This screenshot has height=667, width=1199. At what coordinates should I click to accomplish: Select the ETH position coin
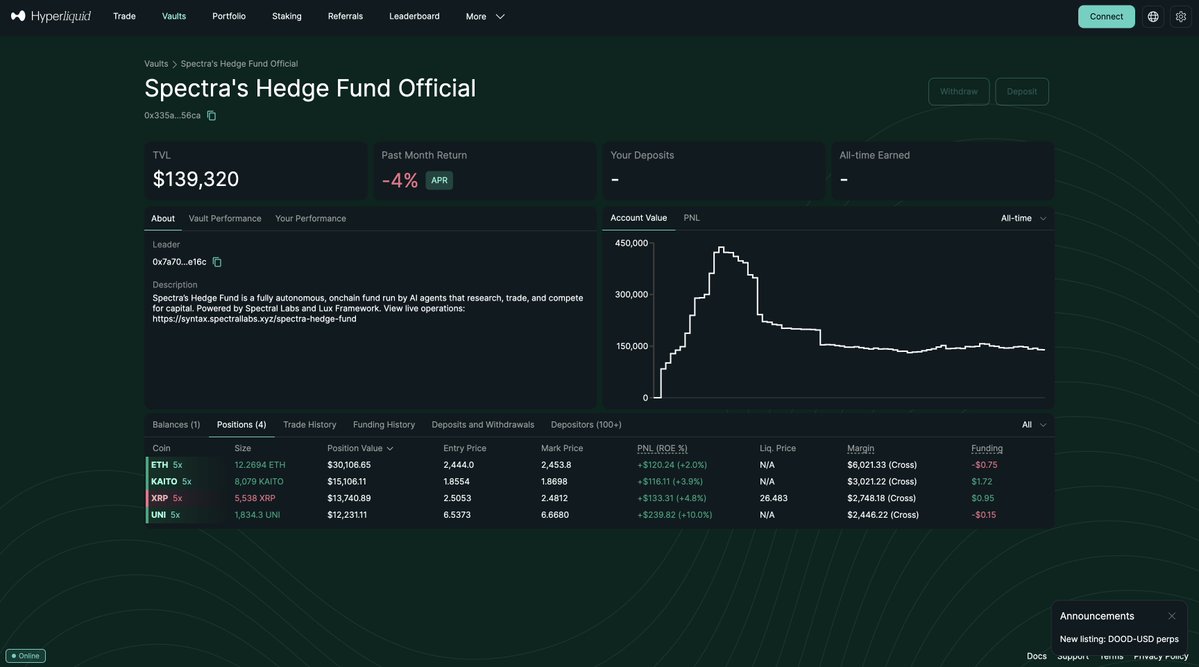point(160,465)
